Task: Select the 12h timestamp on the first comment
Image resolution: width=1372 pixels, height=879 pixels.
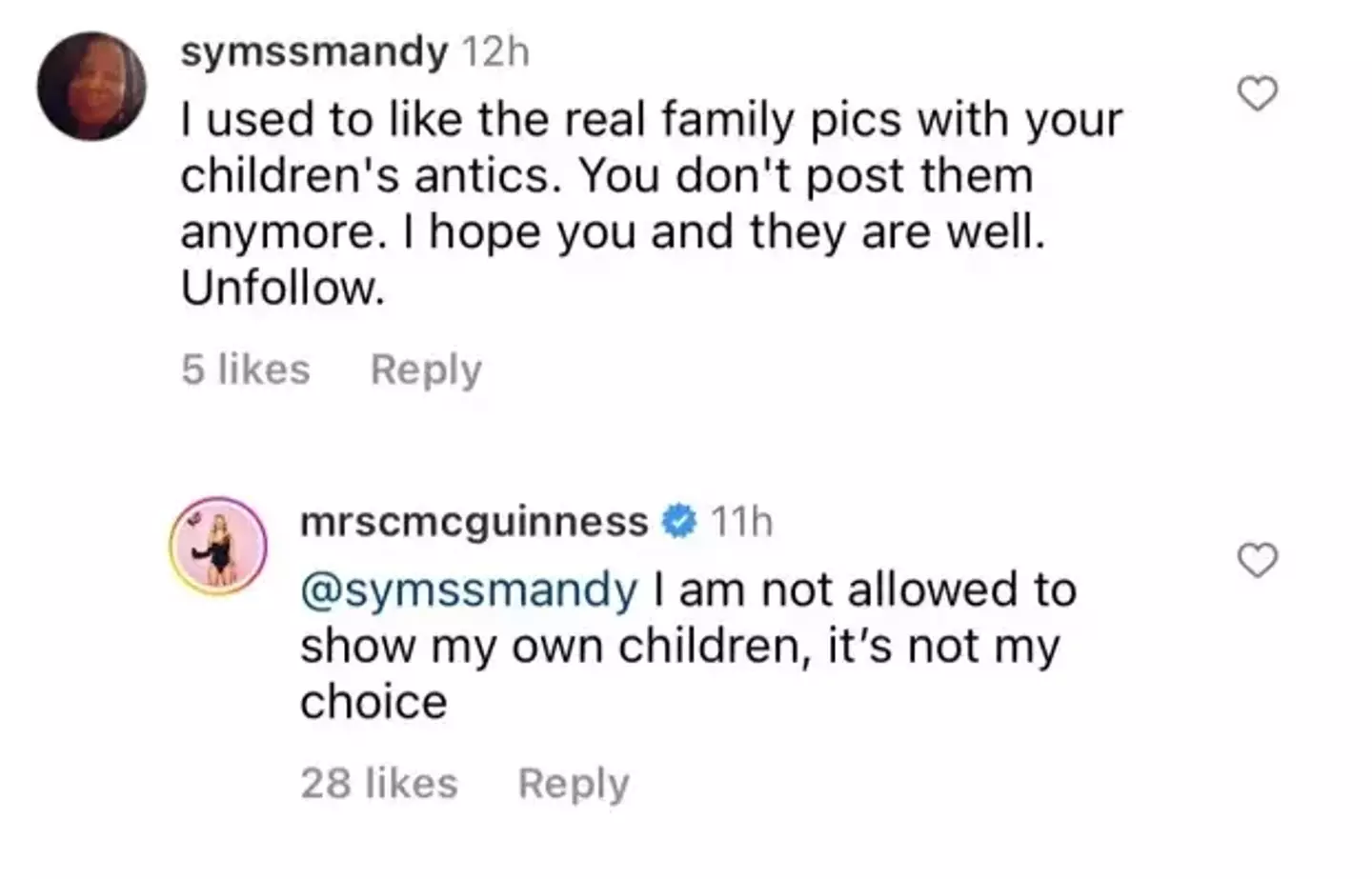Action: [x=494, y=52]
